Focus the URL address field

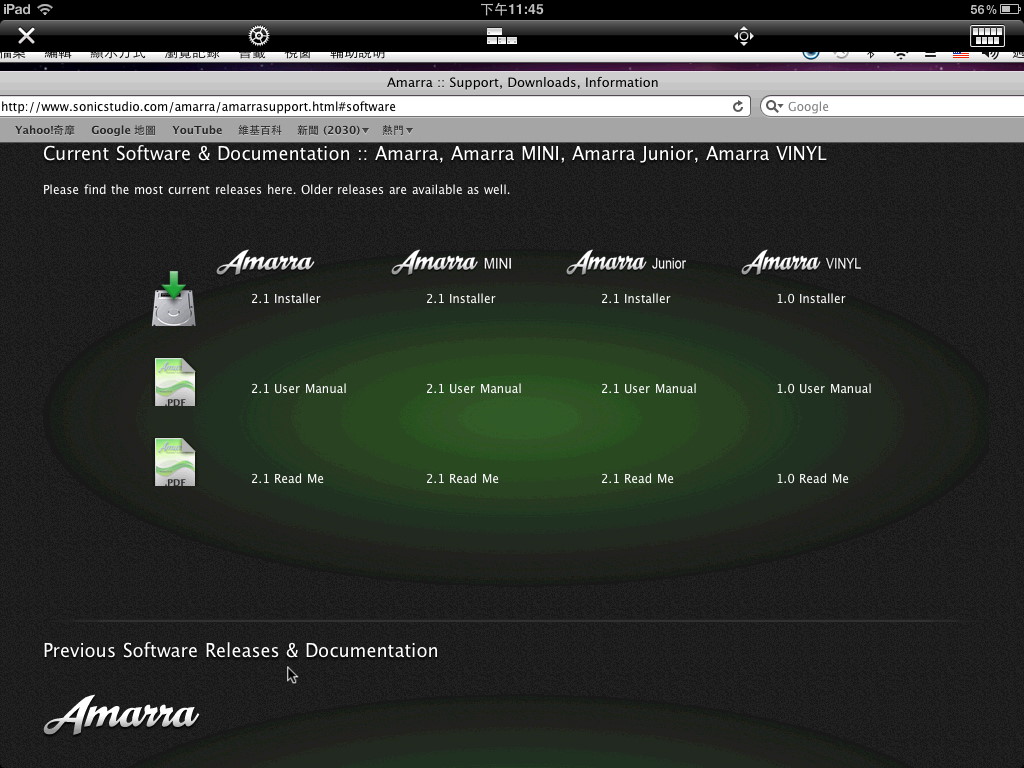(375, 106)
